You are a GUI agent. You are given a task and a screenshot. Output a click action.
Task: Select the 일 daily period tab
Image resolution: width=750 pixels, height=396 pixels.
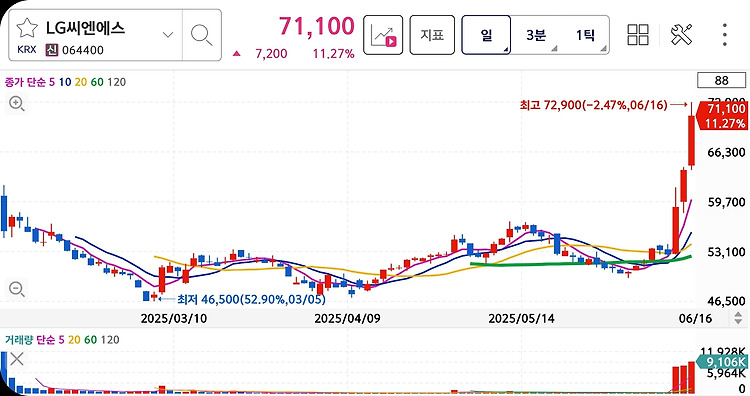(x=486, y=35)
